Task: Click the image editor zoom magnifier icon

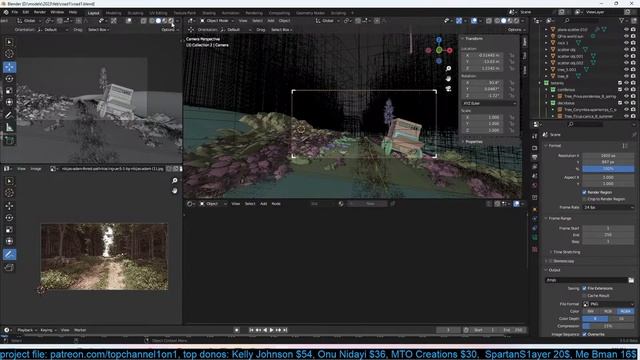Action: click(x=175, y=180)
